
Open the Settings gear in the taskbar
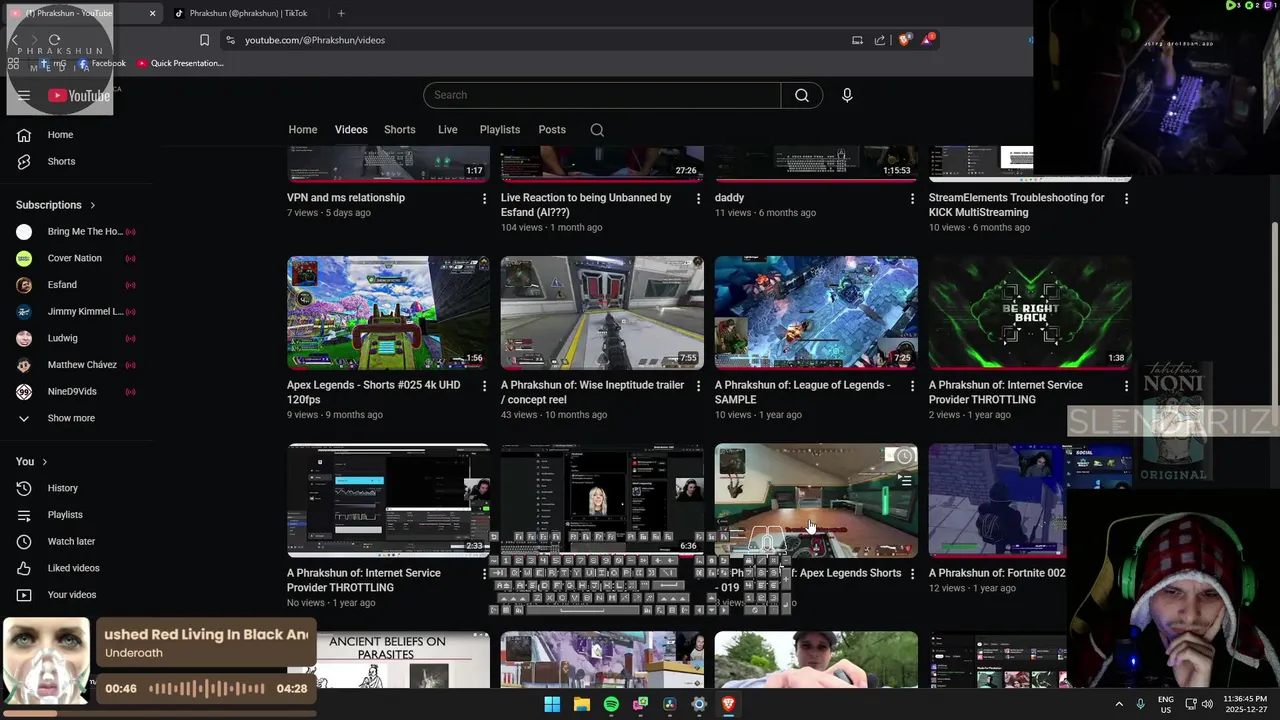pos(699,704)
